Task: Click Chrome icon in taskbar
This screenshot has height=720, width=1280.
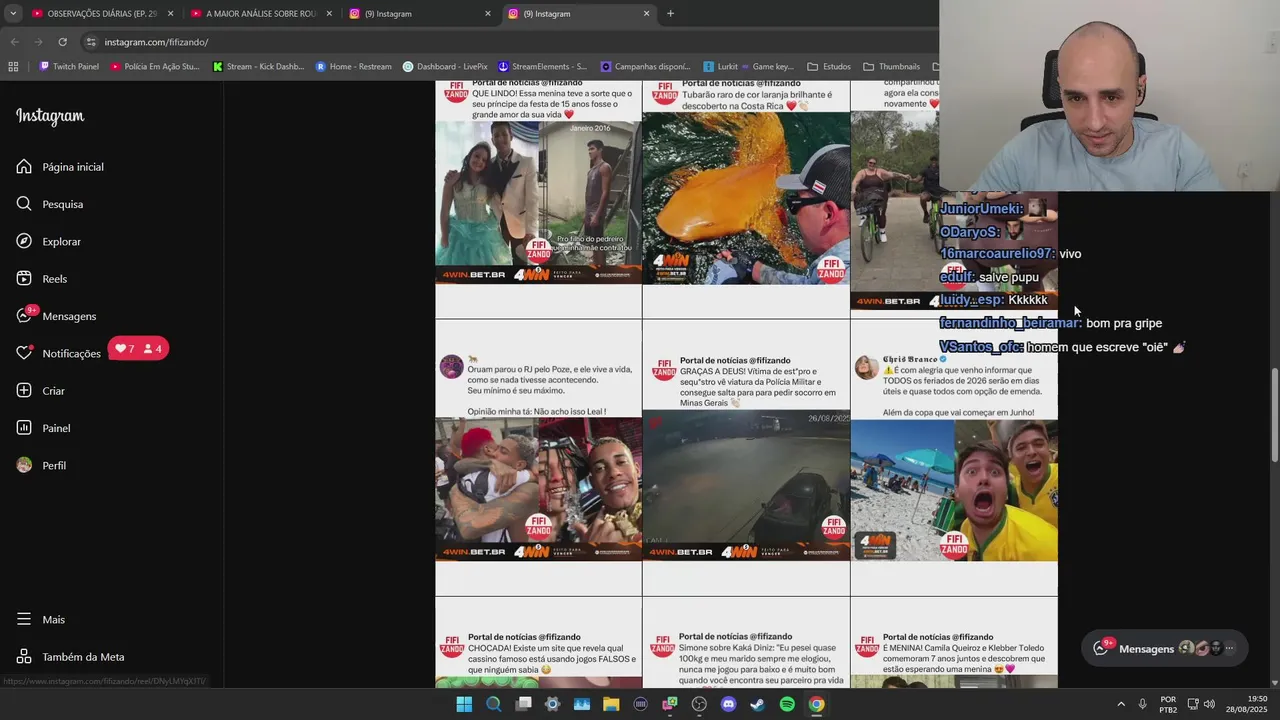Action: (817, 704)
